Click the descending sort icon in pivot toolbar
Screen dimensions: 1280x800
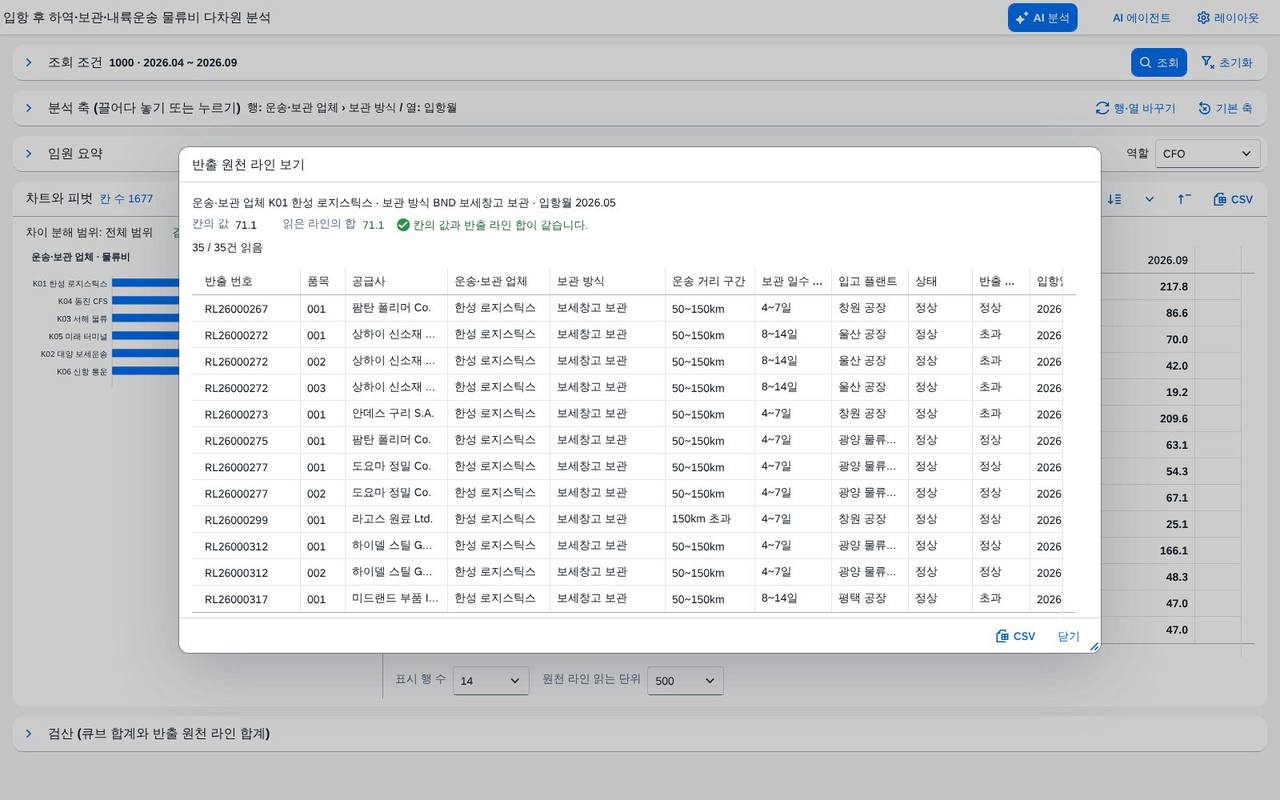pos(1115,199)
